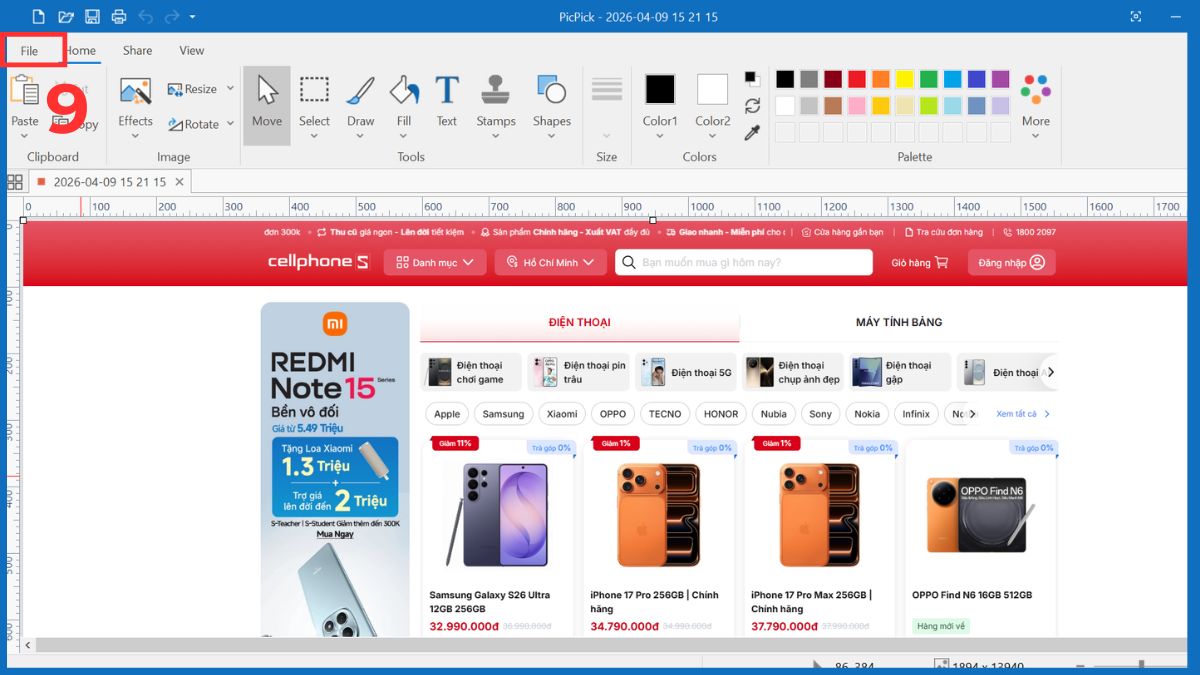Pick the purple palette color
This screenshot has height=675, width=1200.
[1001, 79]
